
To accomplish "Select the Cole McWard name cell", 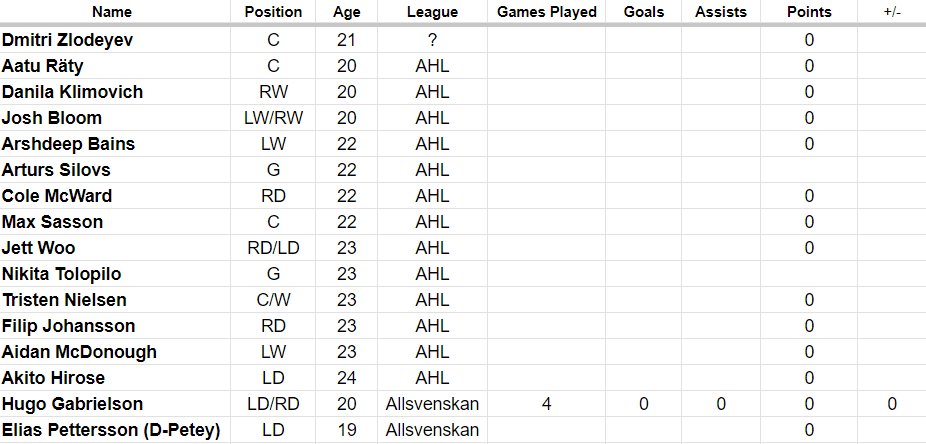I will coord(57,196).
